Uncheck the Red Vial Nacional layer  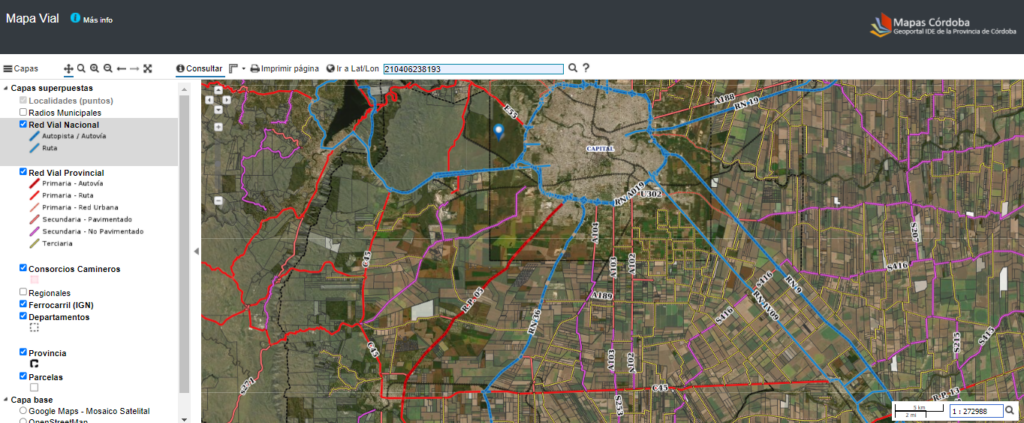(24, 124)
